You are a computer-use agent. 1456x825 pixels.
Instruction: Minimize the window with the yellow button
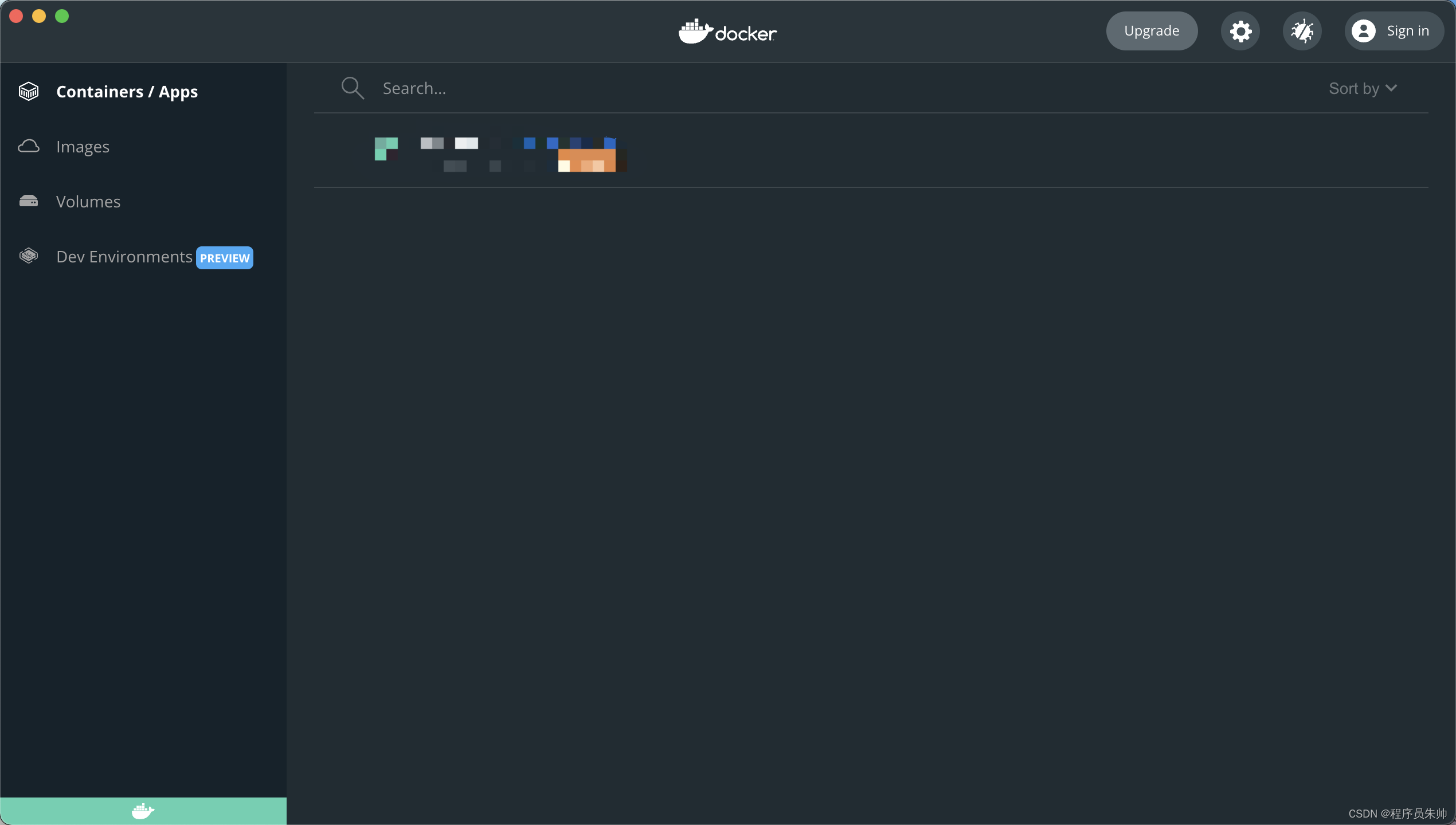[39, 16]
